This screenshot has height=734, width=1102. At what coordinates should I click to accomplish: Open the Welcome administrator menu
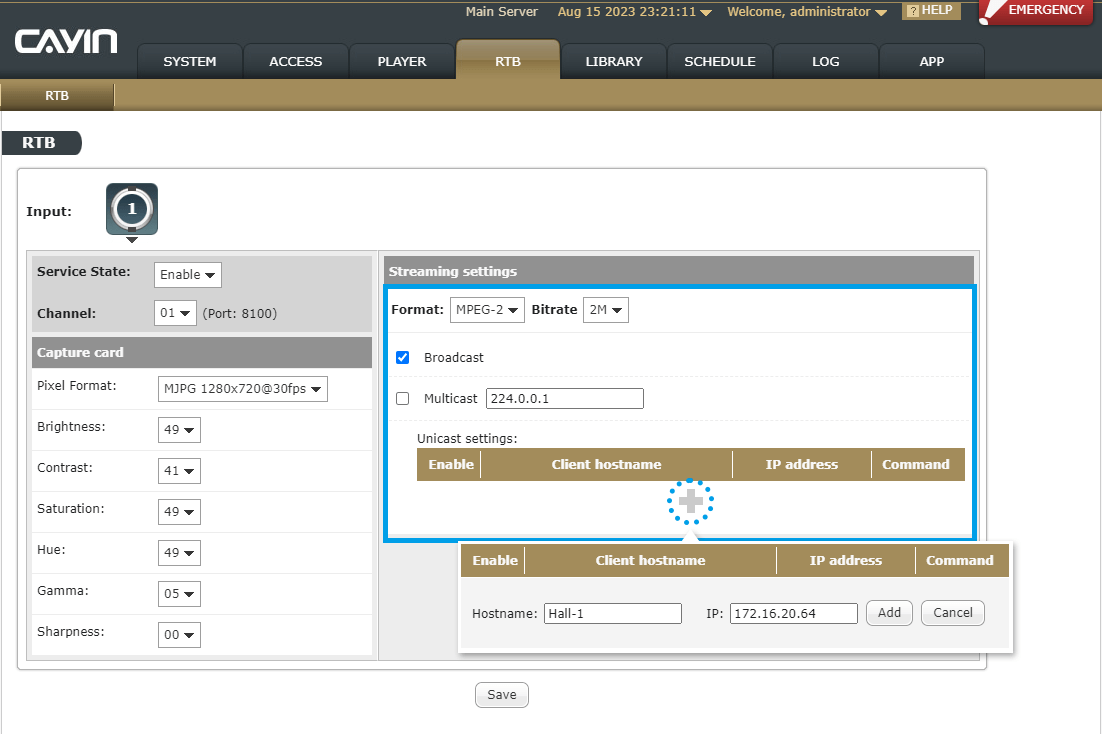tap(807, 12)
